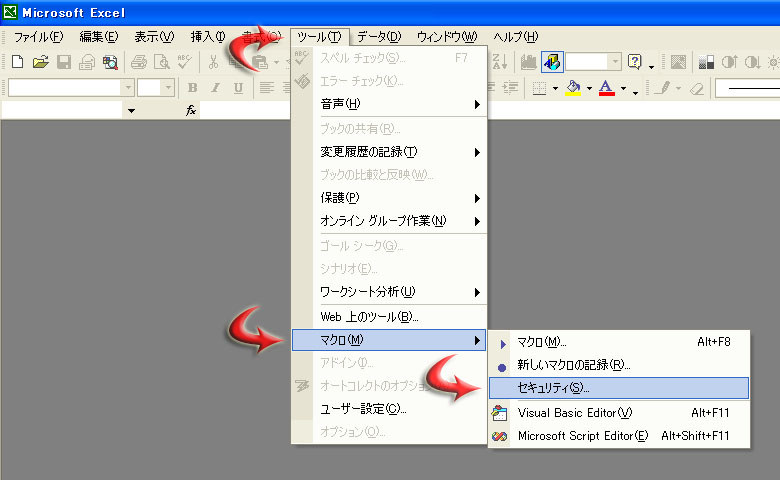Screen dimensions: 780x480
Task: Open the ウィンドウ(W) menu
Action: pyautogui.click(x=447, y=36)
